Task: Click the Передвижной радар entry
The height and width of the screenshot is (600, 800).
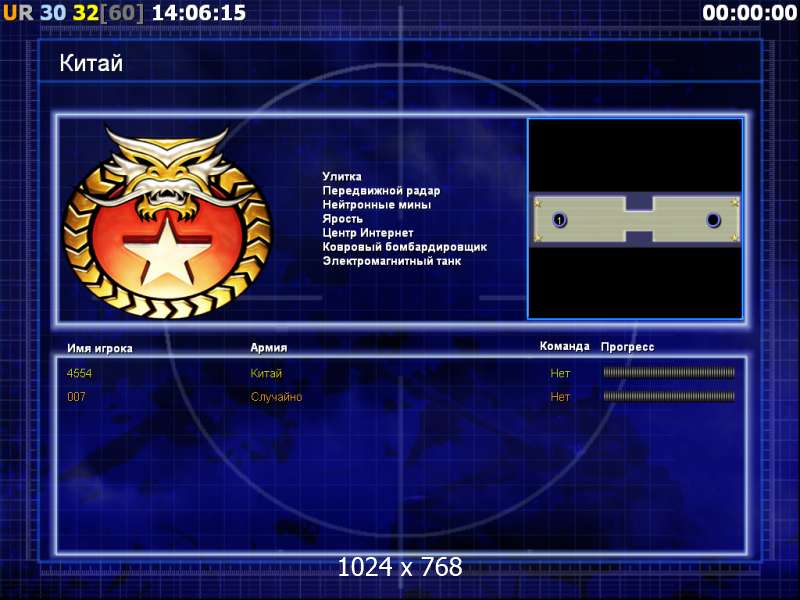Action: click(381, 191)
